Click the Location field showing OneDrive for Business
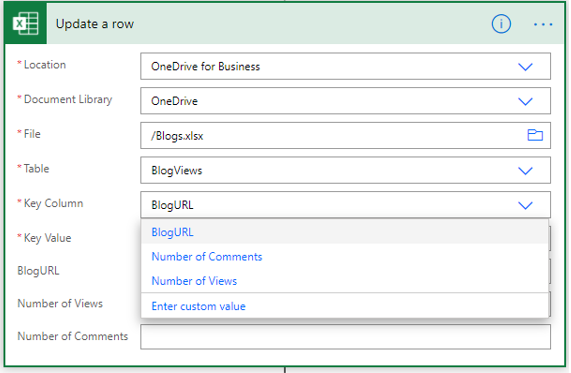The width and height of the screenshot is (571, 373). 345,66
